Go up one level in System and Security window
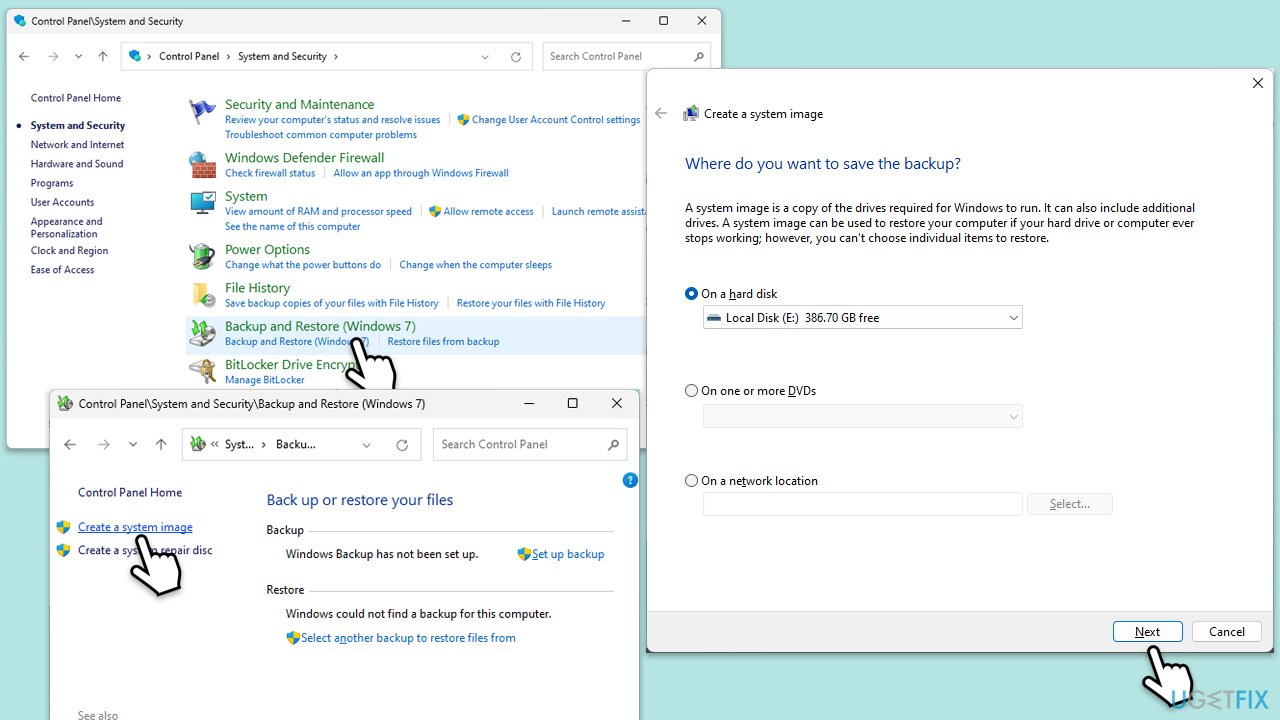Screen dimensions: 1280x720 [x=102, y=57]
